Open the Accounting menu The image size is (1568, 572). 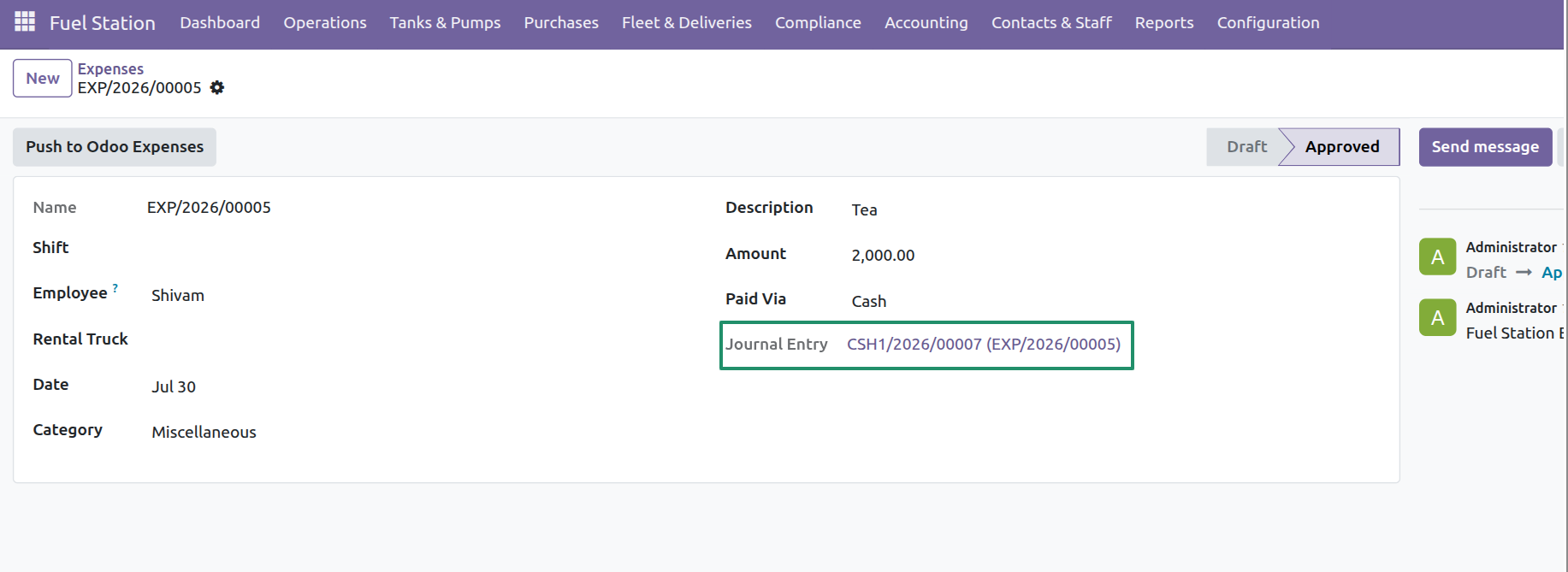pyautogui.click(x=926, y=23)
